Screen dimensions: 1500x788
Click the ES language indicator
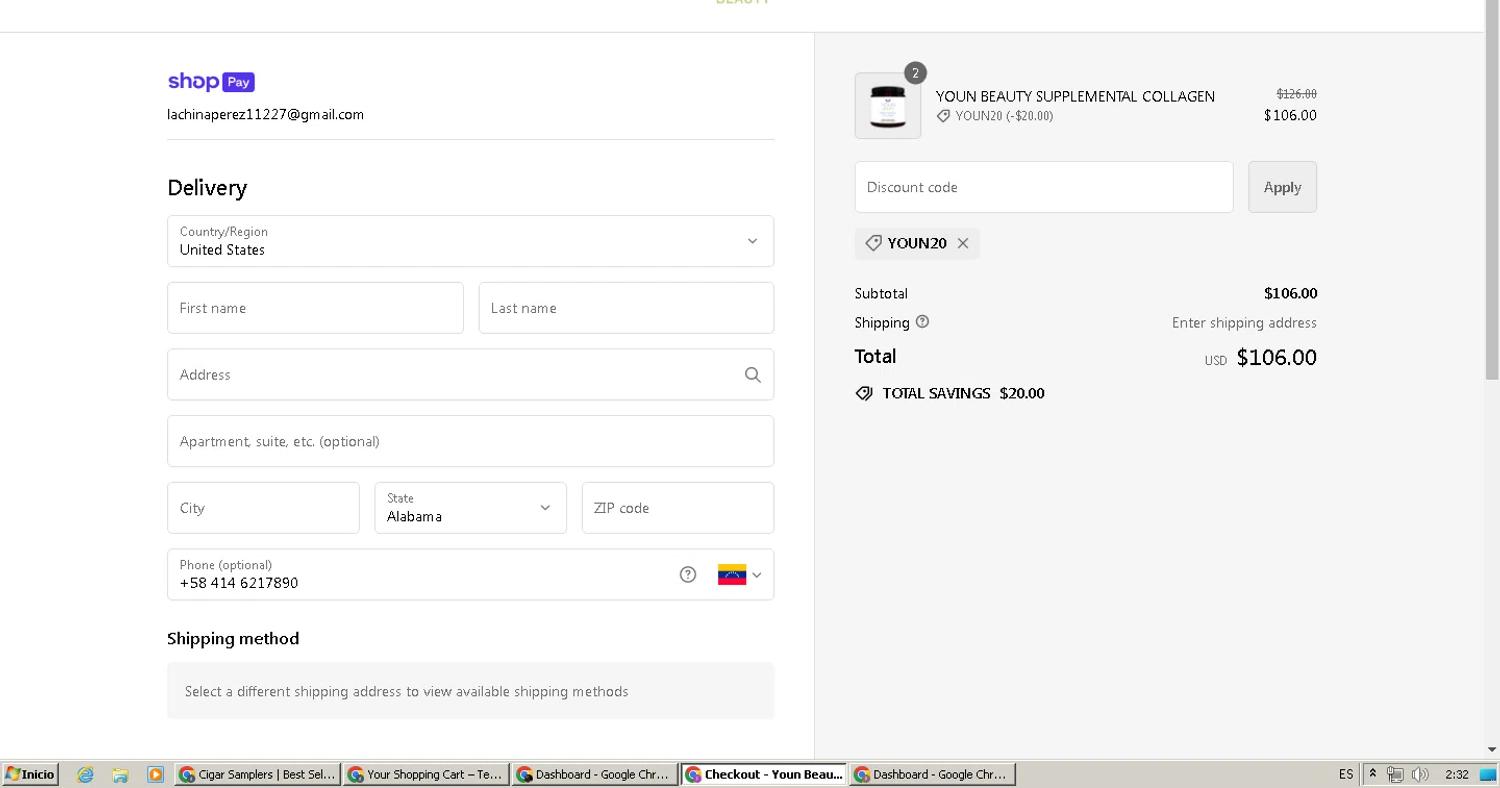click(x=1346, y=774)
